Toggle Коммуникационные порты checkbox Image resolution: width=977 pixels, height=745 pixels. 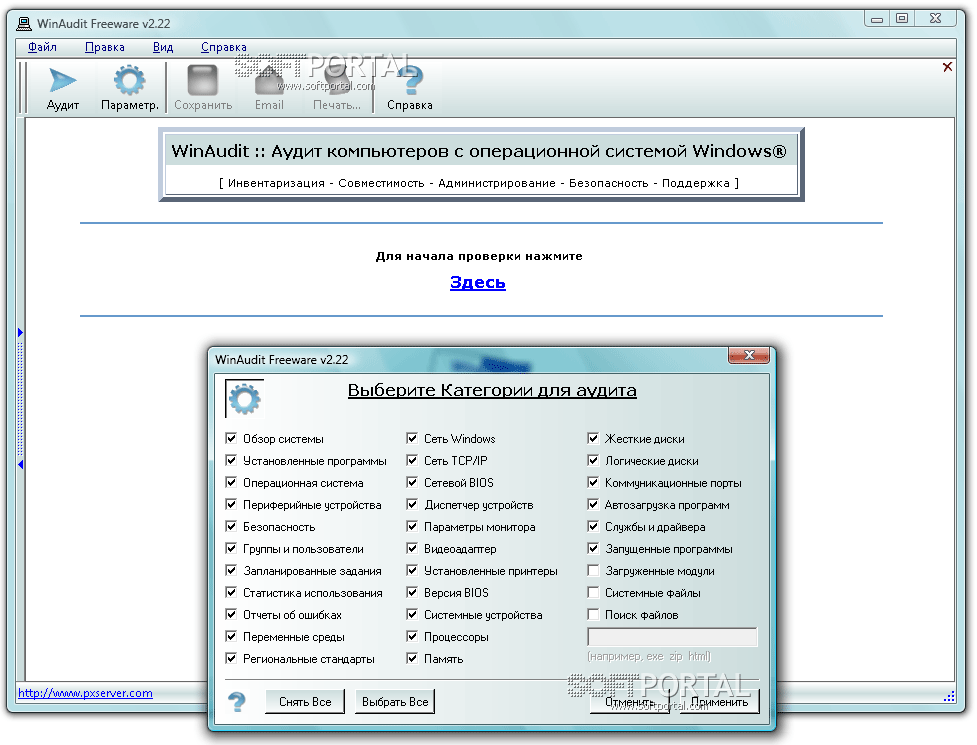(593, 482)
